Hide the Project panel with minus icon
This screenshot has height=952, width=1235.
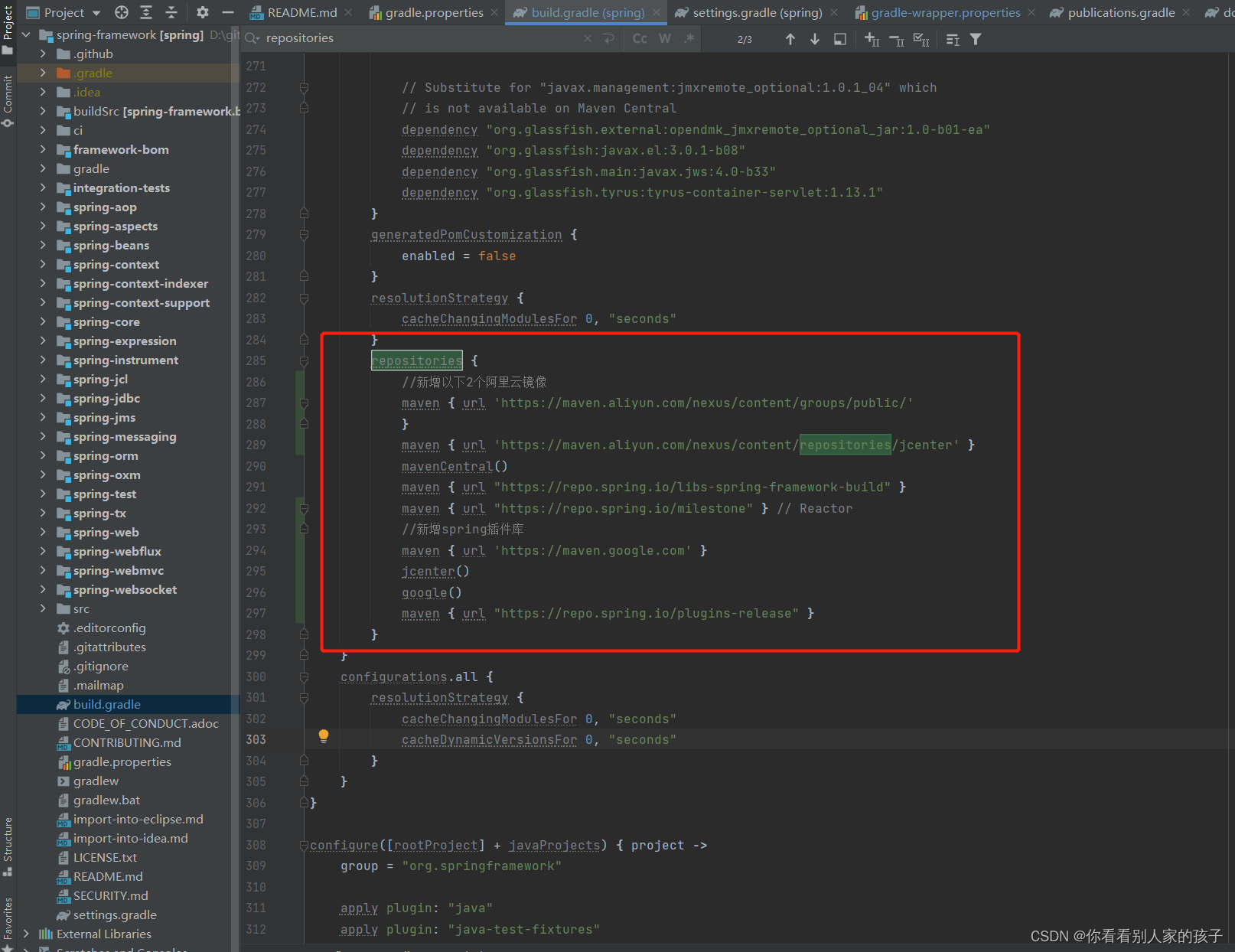[x=227, y=12]
